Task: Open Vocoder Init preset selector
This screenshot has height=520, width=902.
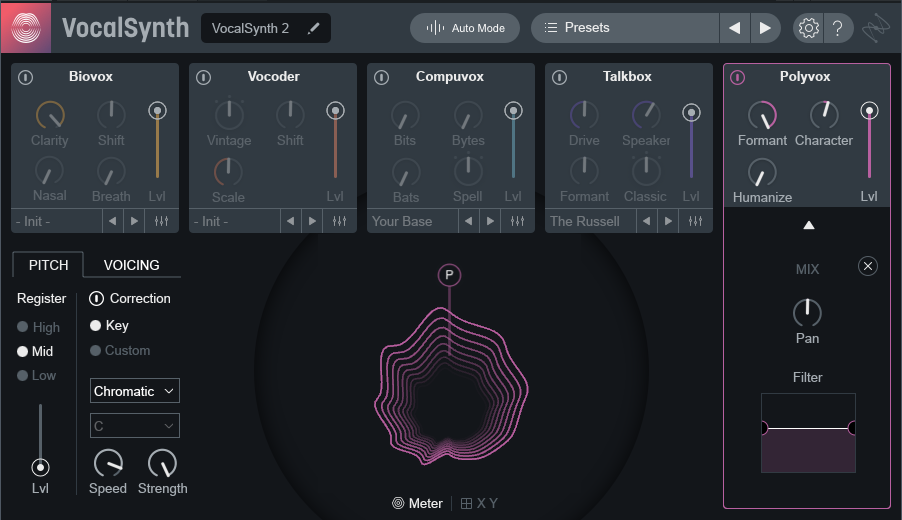Action: click(235, 221)
